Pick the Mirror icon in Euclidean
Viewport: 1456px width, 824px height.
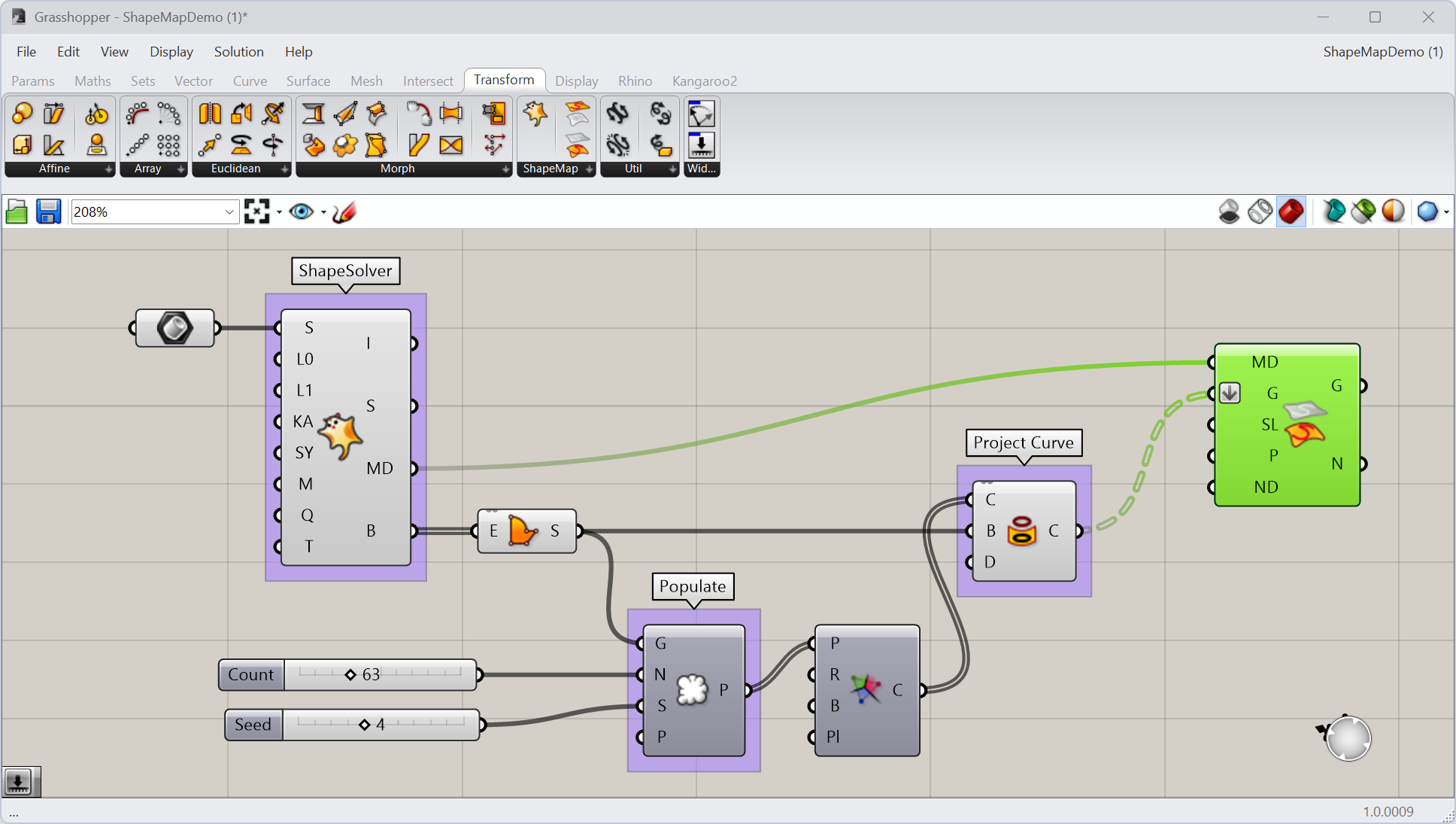point(210,113)
